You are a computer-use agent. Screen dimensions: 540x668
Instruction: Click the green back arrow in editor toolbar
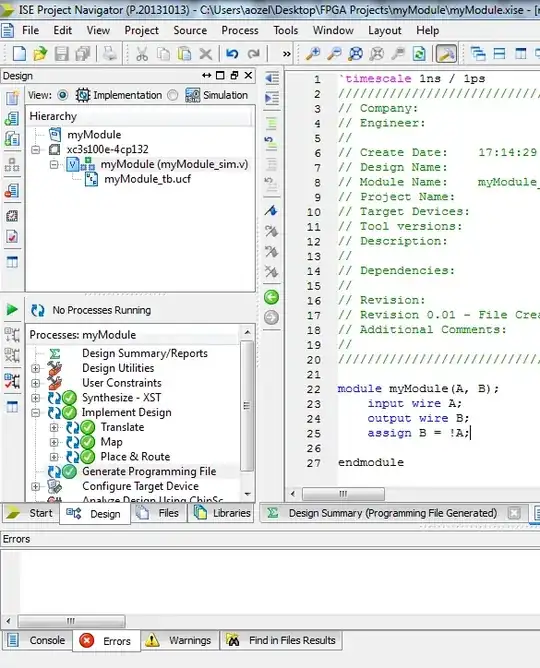(x=271, y=297)
